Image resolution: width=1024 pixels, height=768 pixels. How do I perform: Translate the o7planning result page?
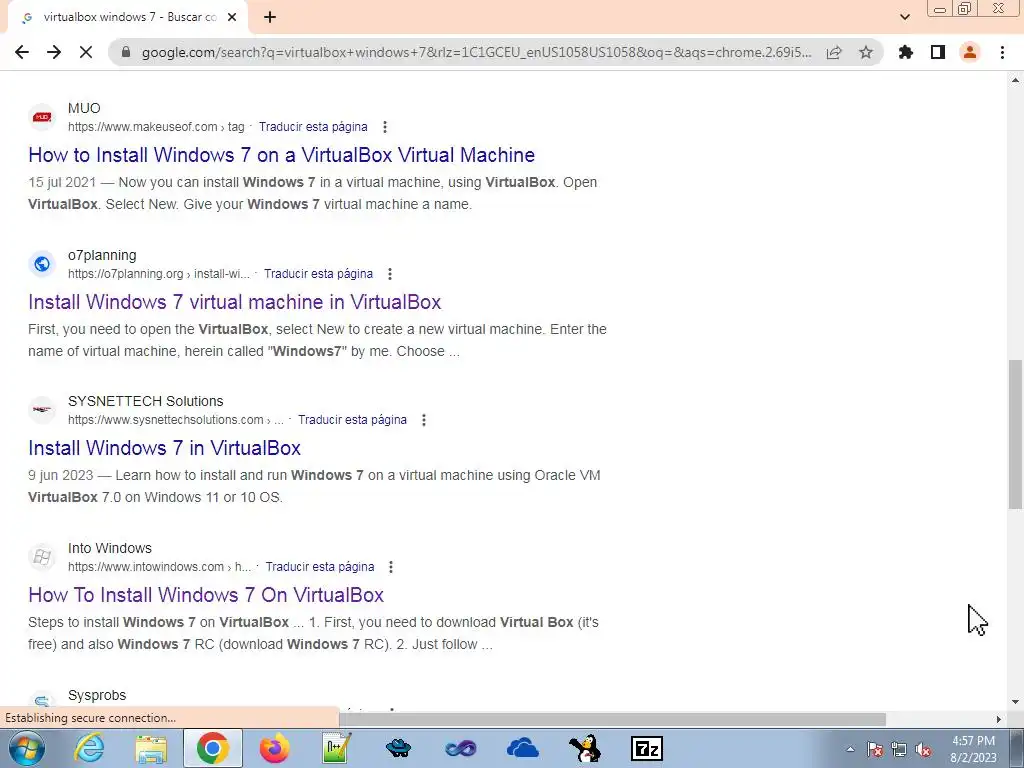[318, 274]
